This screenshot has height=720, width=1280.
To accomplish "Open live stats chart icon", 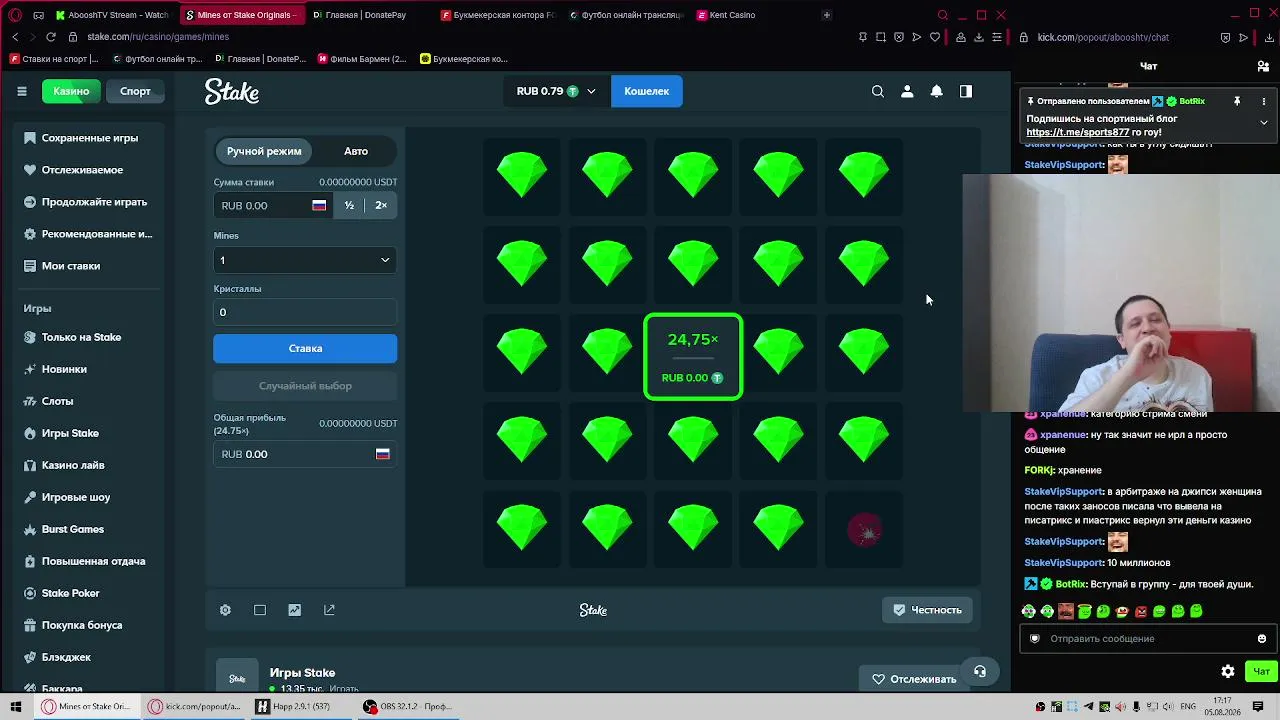I will click(x=294, y=610).
